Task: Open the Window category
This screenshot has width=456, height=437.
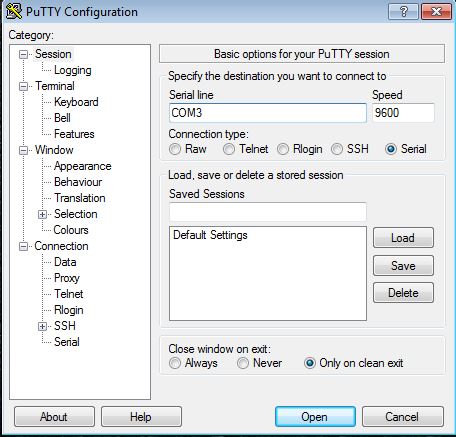Action: (54, 150)
